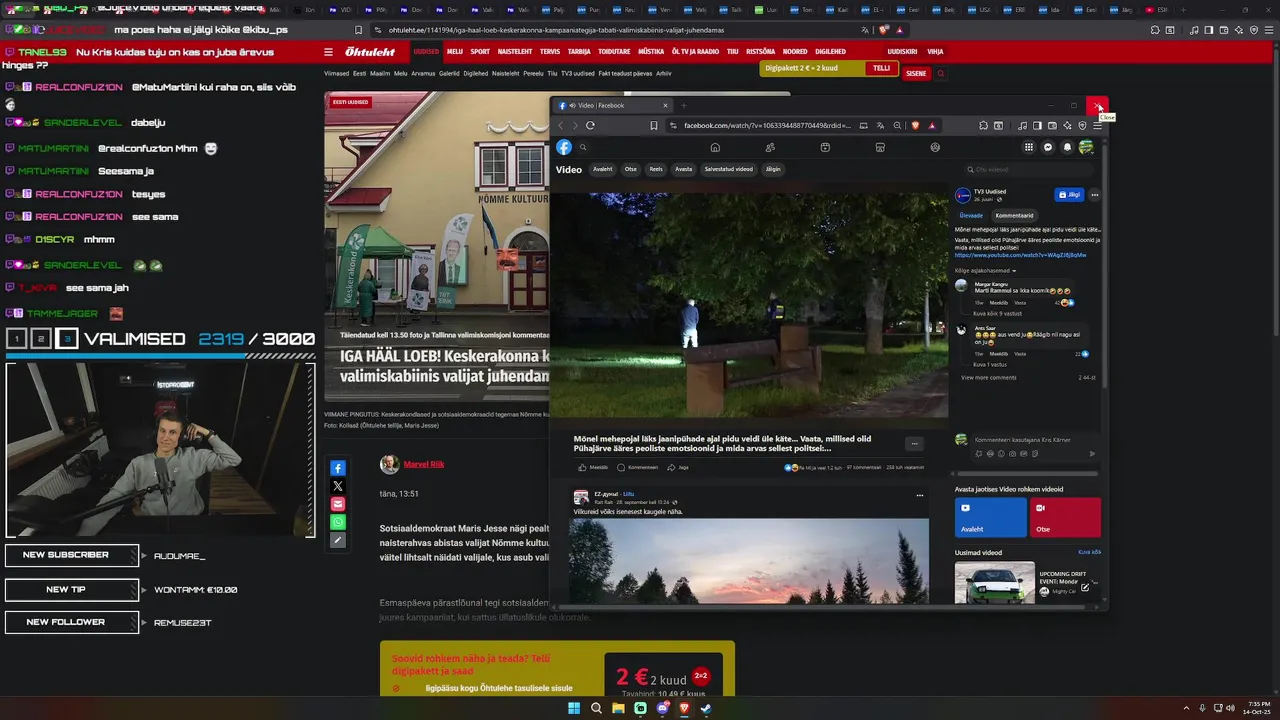Screen dimensions: 1280x720
Task: Open author Marvel Riik's page
Action: click(424, 464)
